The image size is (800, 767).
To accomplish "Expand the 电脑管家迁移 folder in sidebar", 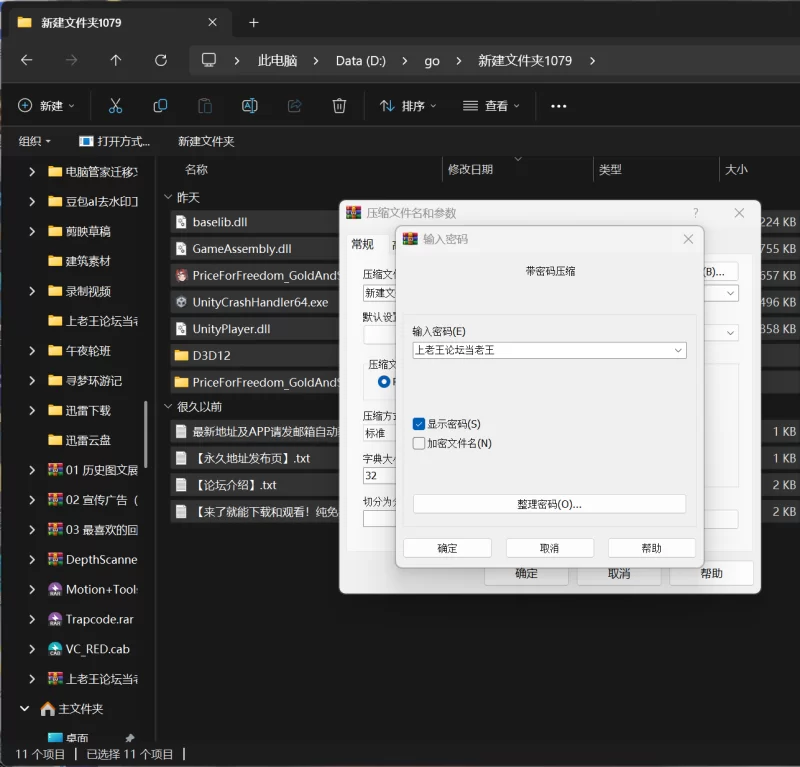I will click(32, 171).
